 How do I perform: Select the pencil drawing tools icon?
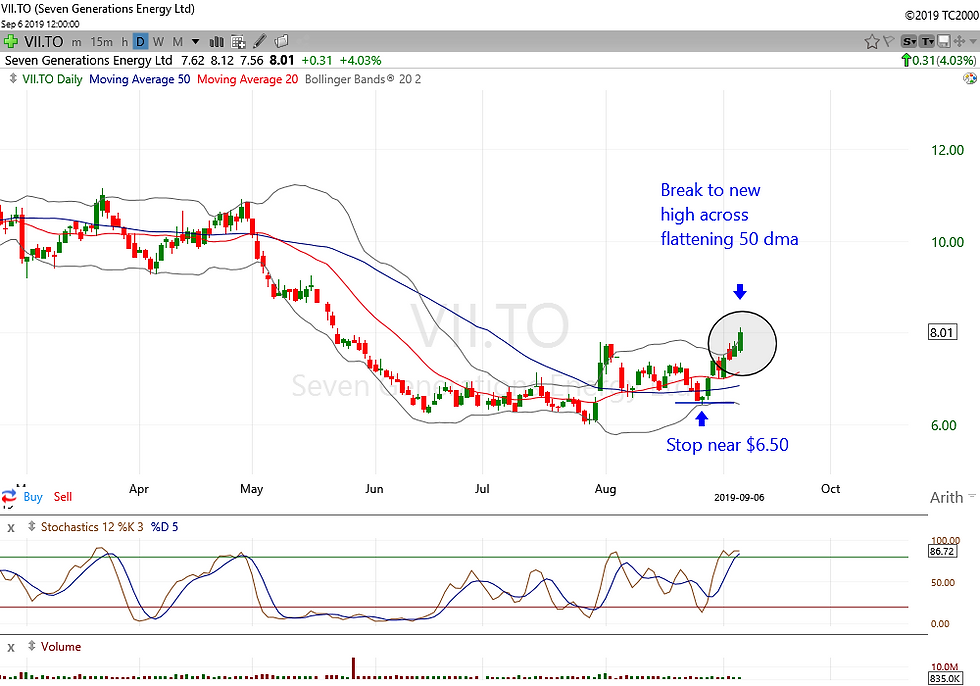260,41
